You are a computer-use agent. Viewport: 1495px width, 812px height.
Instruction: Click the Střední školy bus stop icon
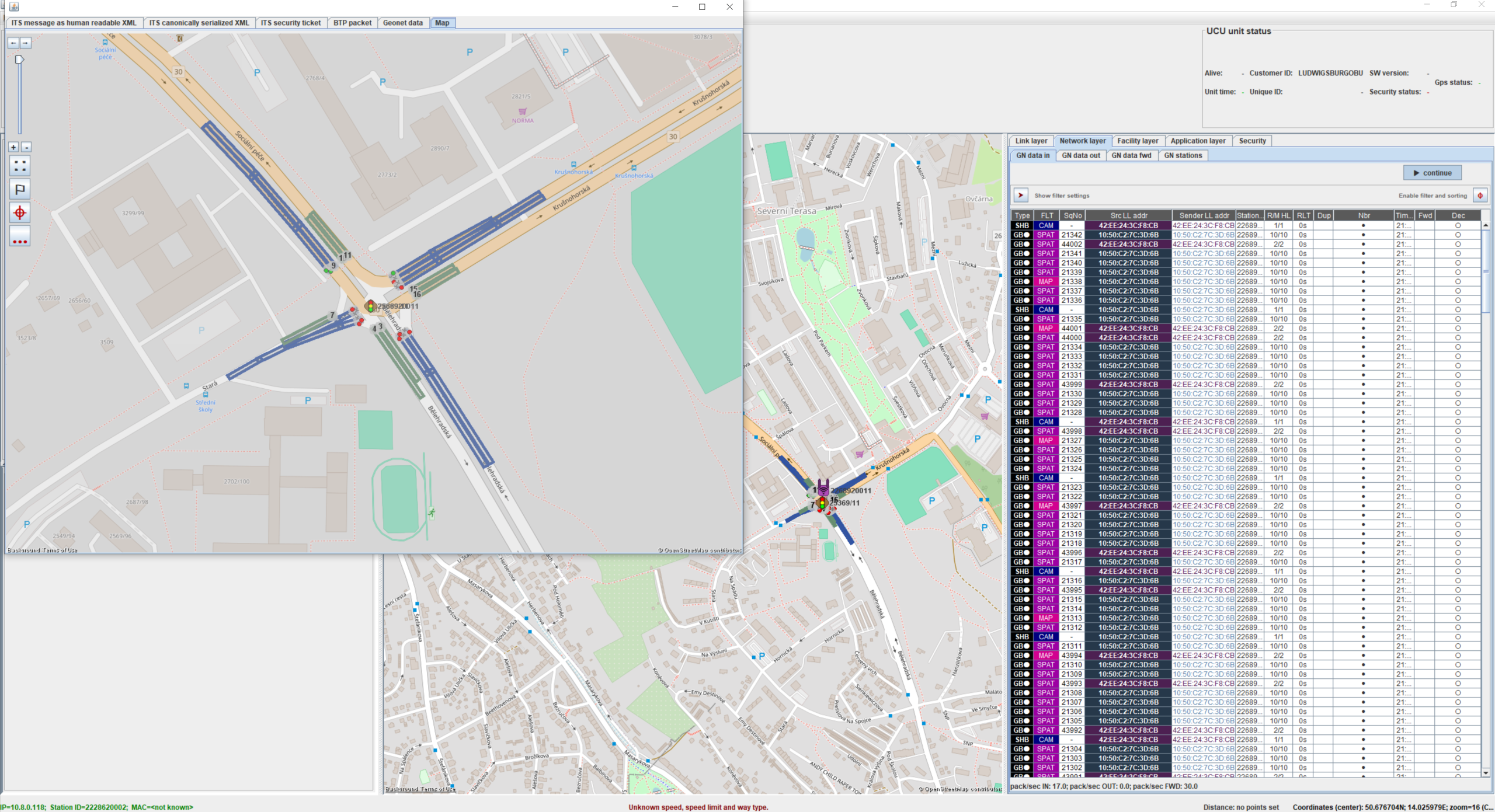pos(206,394)
